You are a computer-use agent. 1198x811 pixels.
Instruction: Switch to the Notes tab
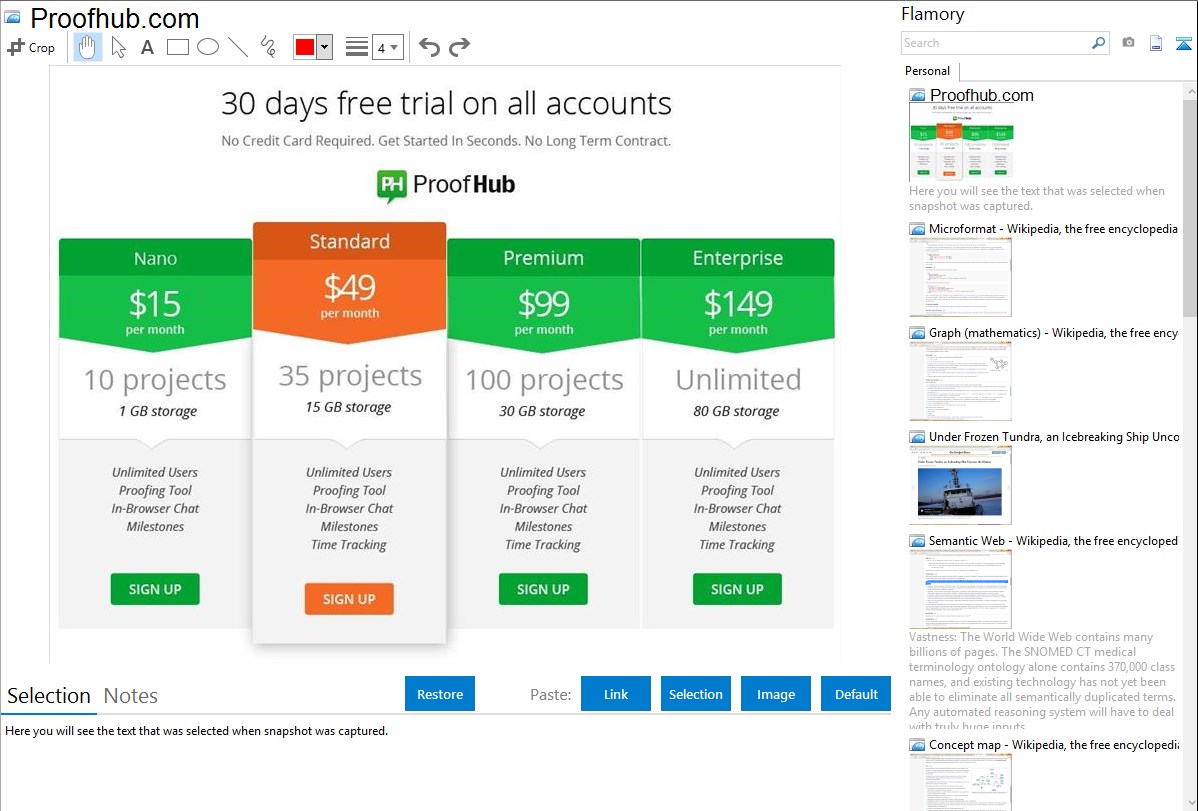click(131, 696)
